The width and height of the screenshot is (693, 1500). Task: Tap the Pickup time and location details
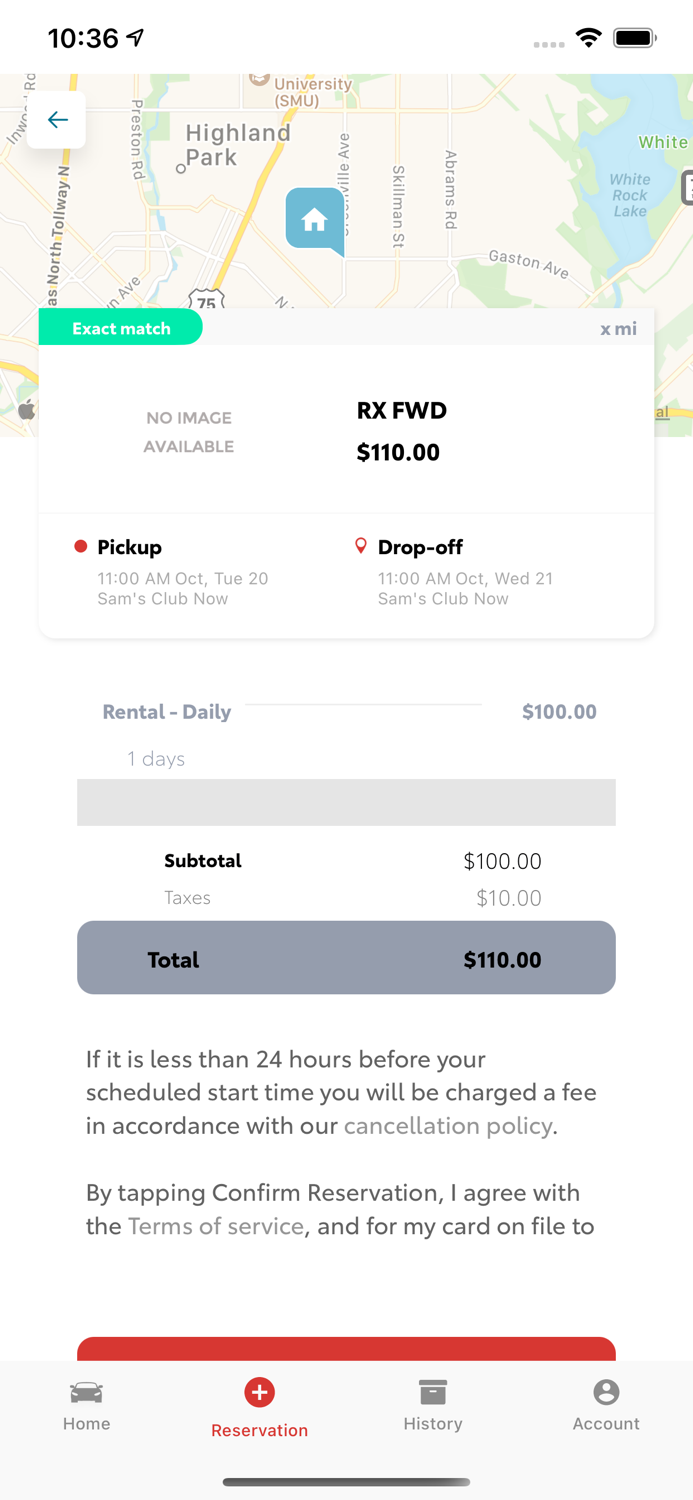pos(182,588)
